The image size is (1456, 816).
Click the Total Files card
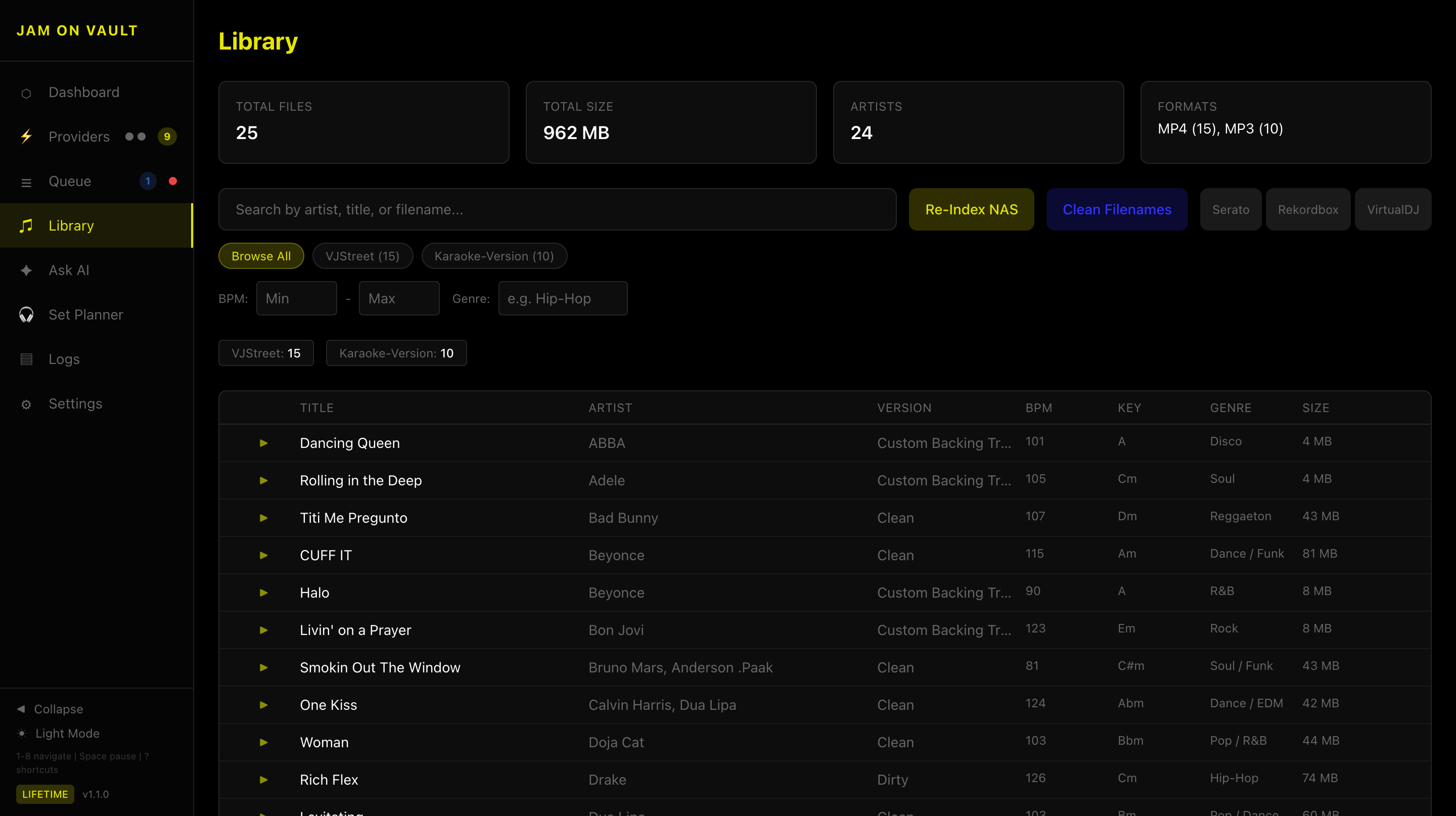pyautogui.click(x=363, y=122)
